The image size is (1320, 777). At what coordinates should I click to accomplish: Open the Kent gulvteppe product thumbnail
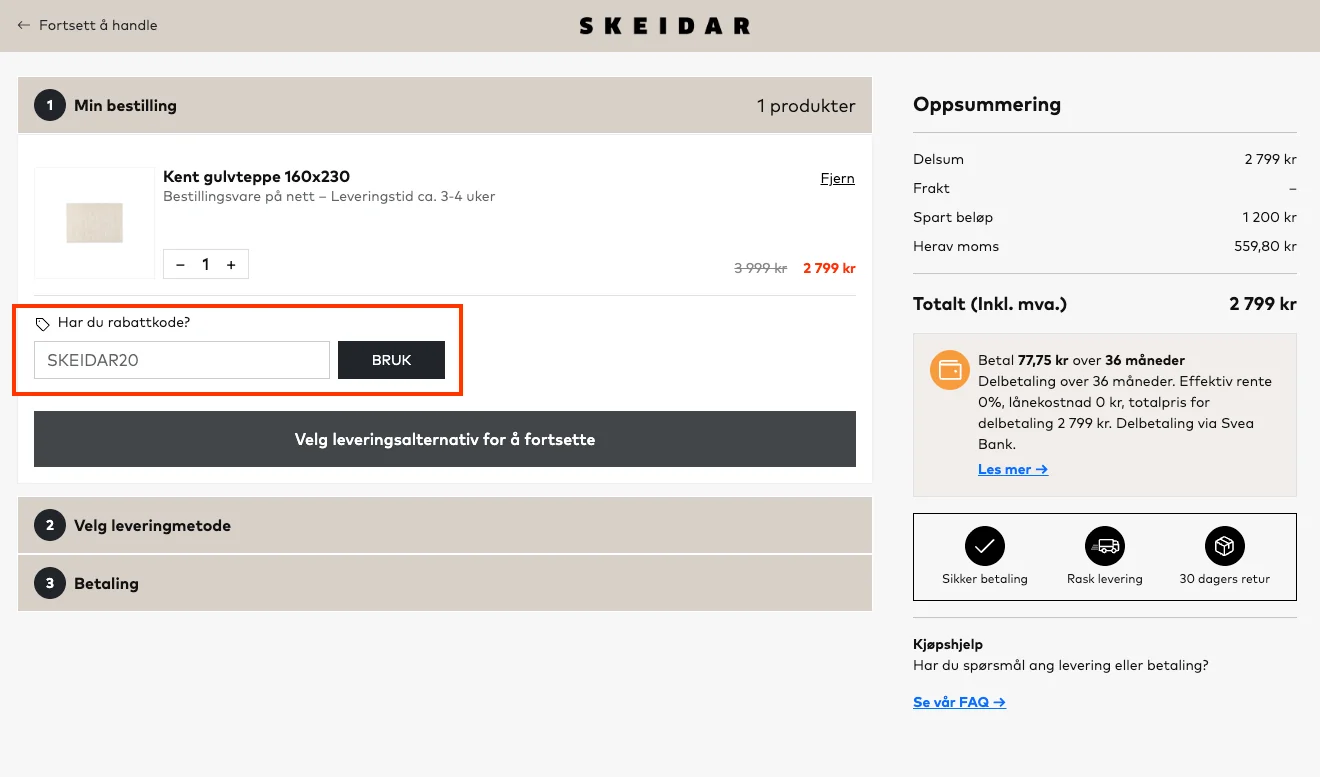coord(95,222)
